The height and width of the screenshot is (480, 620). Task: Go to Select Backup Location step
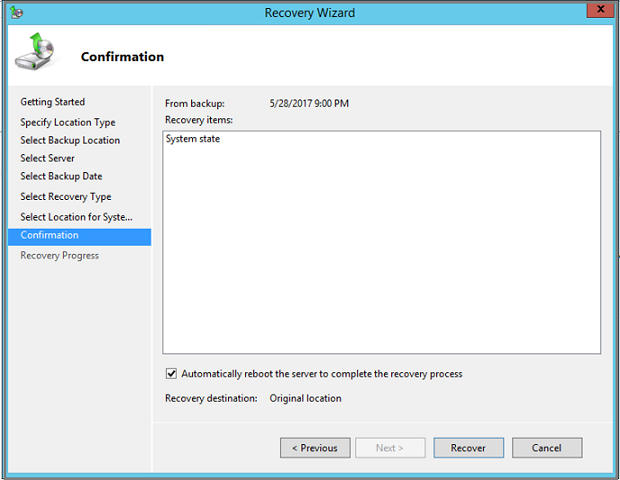pos(70,140)
